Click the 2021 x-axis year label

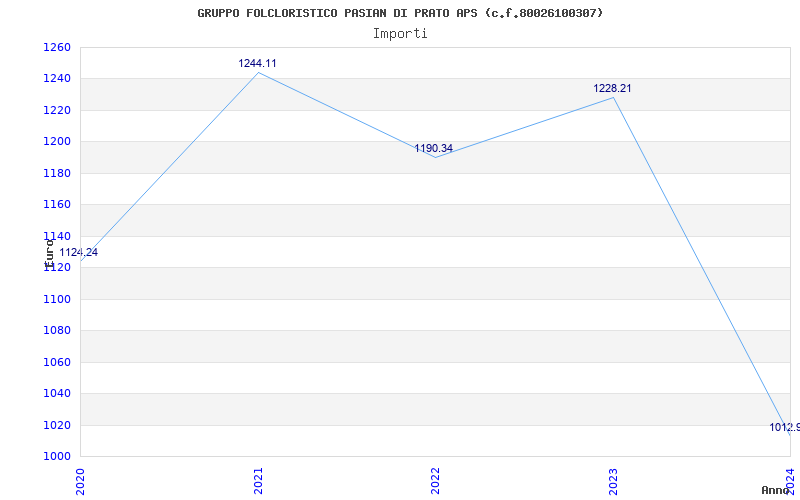[x=258, y=481]
